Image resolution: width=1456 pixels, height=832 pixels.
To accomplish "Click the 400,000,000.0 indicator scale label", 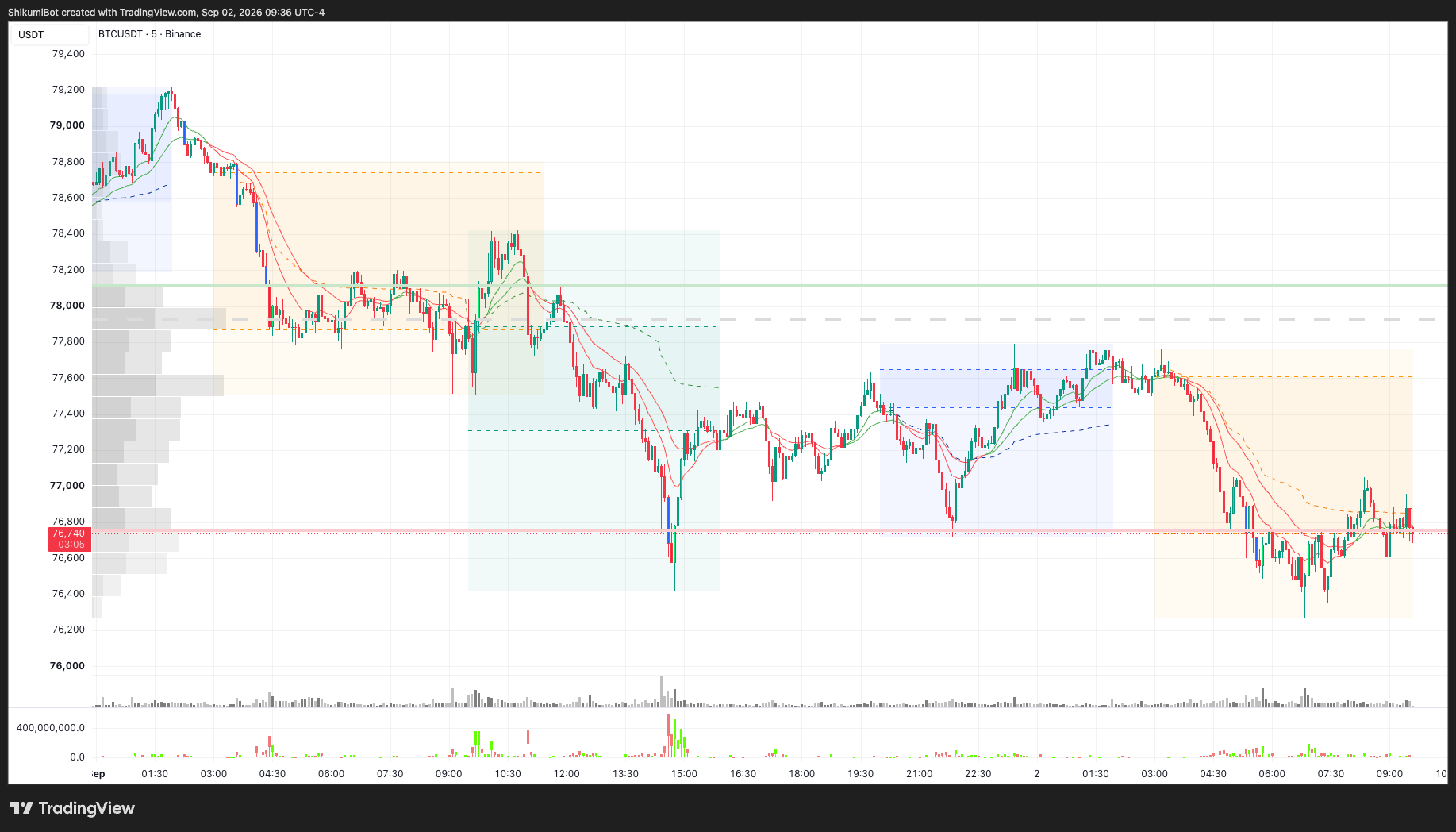I will (50, 728).
